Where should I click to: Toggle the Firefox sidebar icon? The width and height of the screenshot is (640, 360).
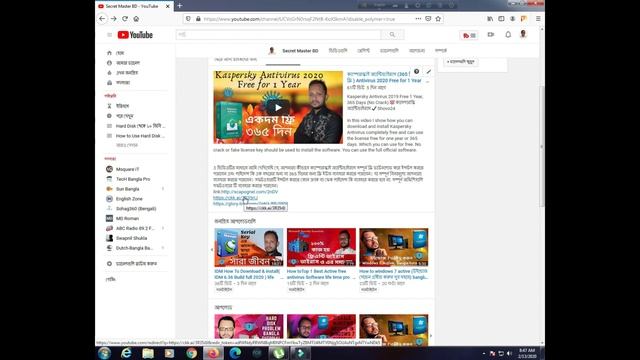tap(501, 19)
